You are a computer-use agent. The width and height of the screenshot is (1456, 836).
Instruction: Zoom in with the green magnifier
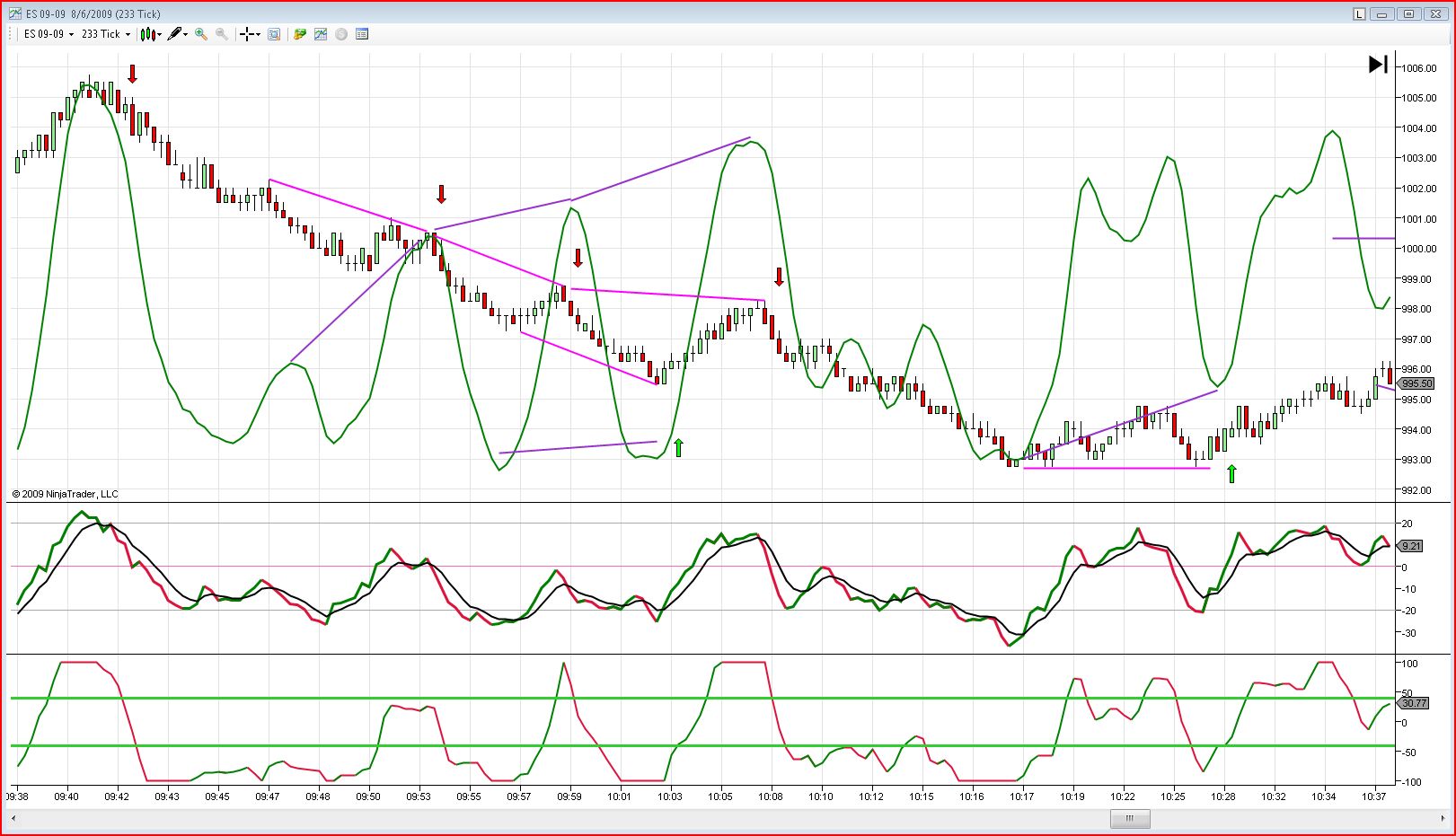click(201, 34)
